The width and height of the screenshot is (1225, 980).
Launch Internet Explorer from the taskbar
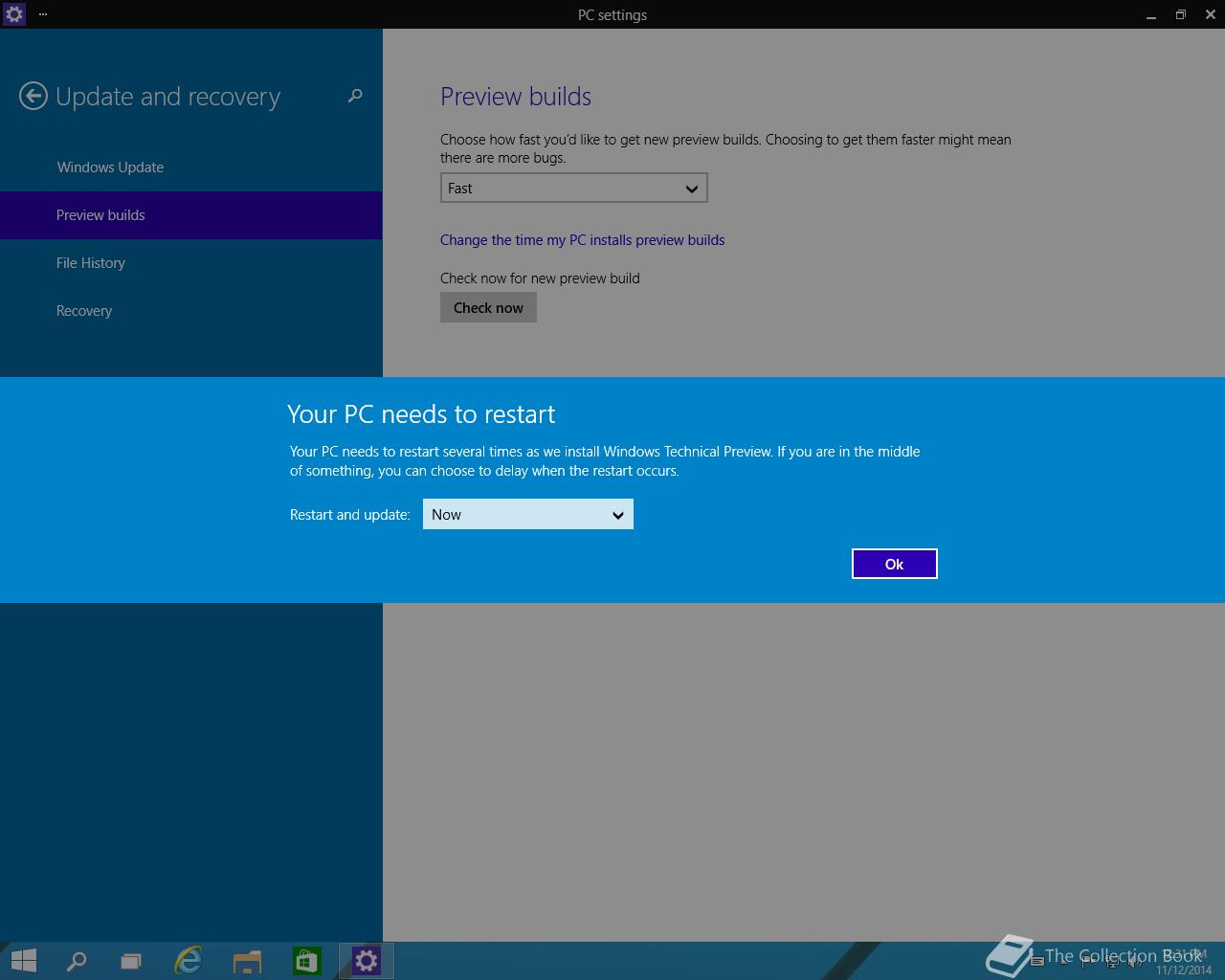(x=189, y=960)
